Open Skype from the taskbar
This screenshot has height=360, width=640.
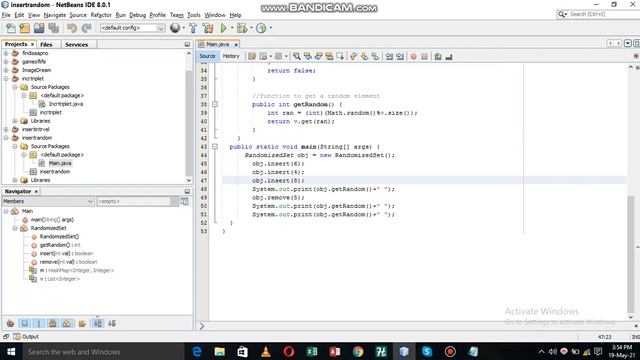coord(427,351)
